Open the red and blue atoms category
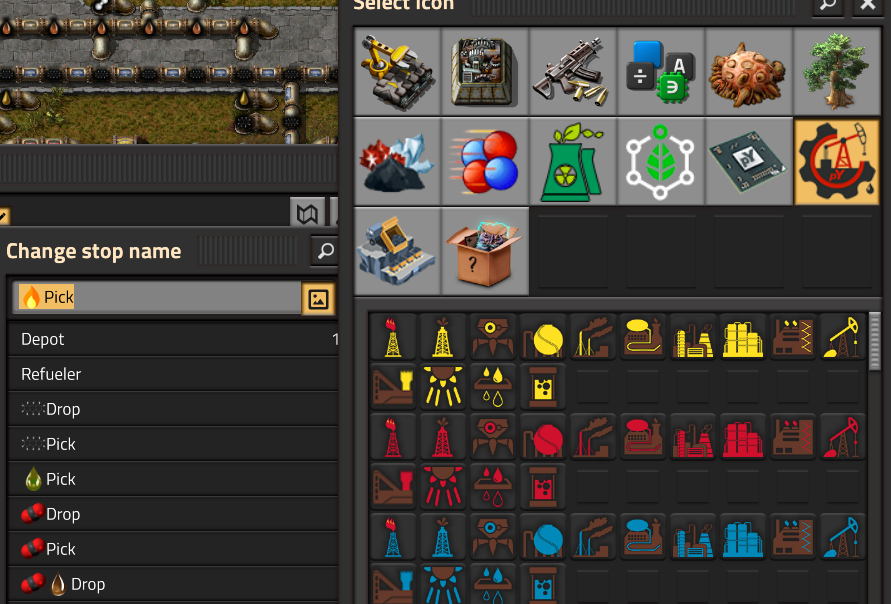Image resolution: width=891 pixels, height=604 pixels. click(x=485, y=161)
